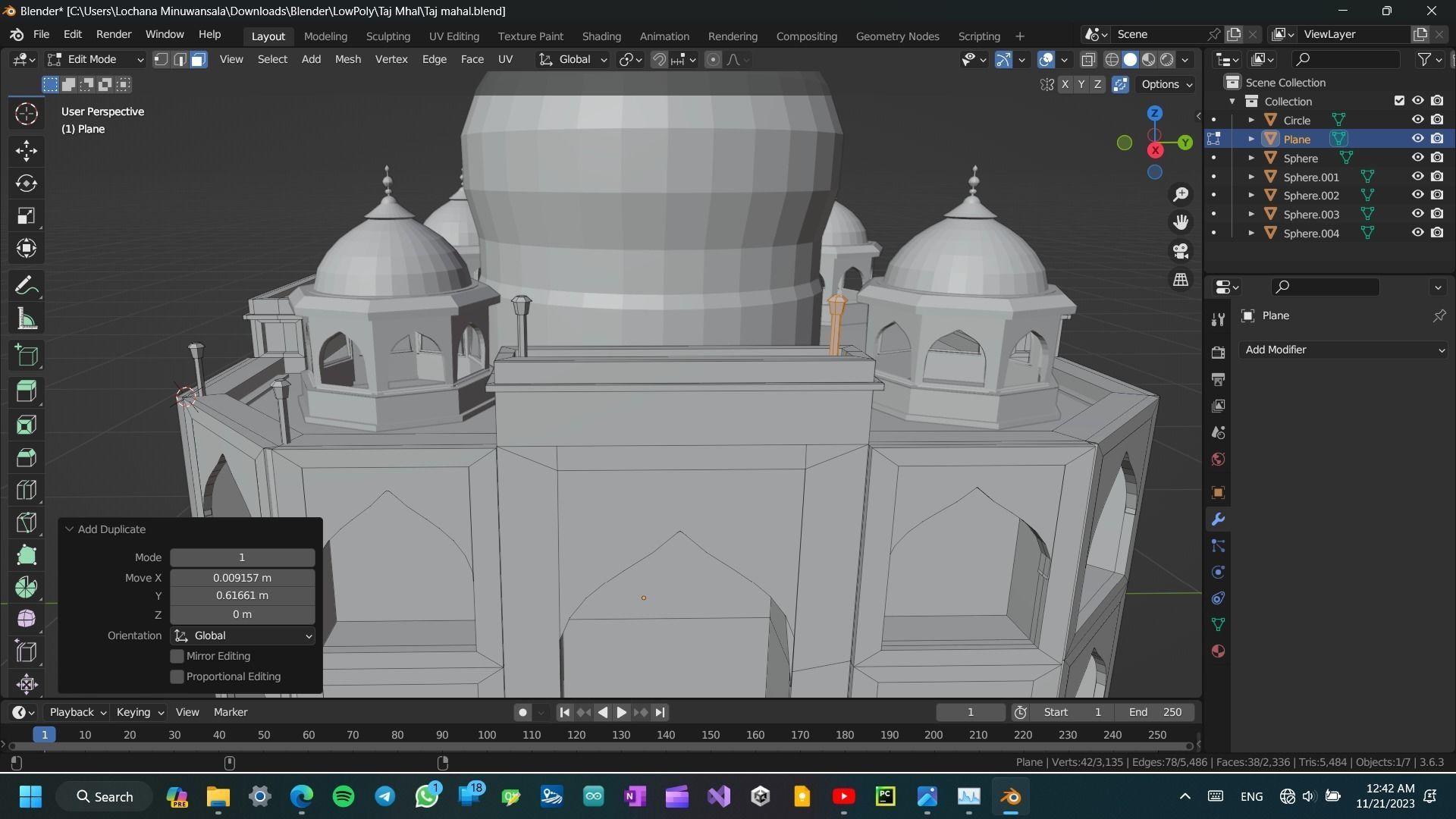Screen dimensions: 1456x819
Task: Click the Windows Search box
Action: tap(104, 796)
